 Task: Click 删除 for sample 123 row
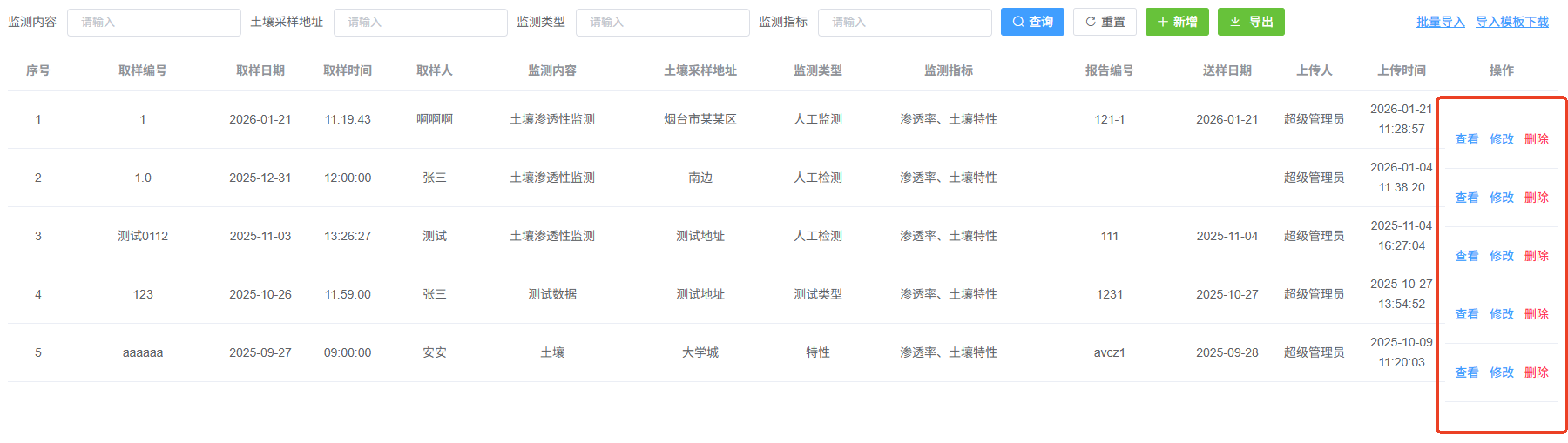point(1537,314)
